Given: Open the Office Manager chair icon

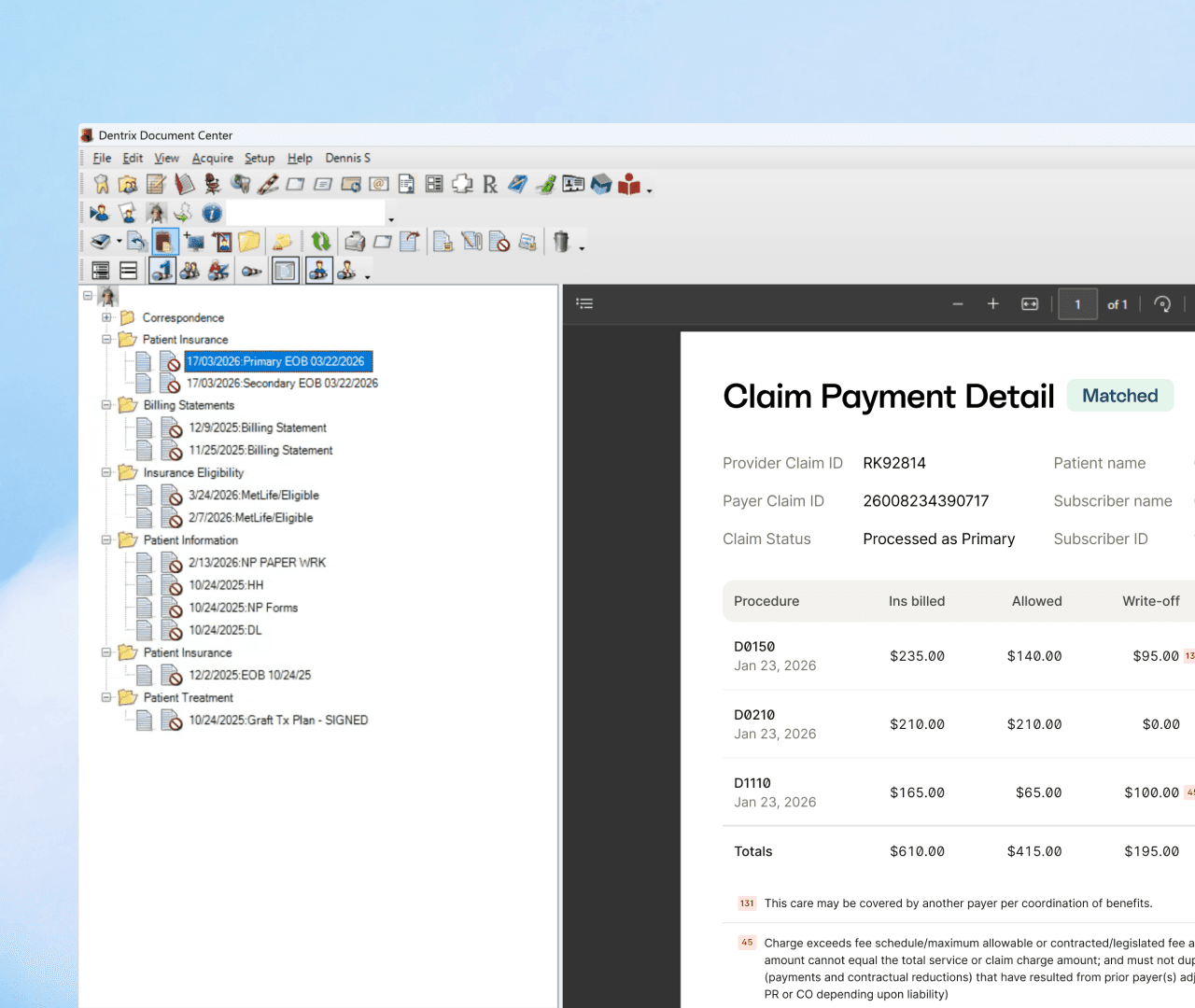Looking at the screenshot, I should pyautogui.click(x=213, y=185).
